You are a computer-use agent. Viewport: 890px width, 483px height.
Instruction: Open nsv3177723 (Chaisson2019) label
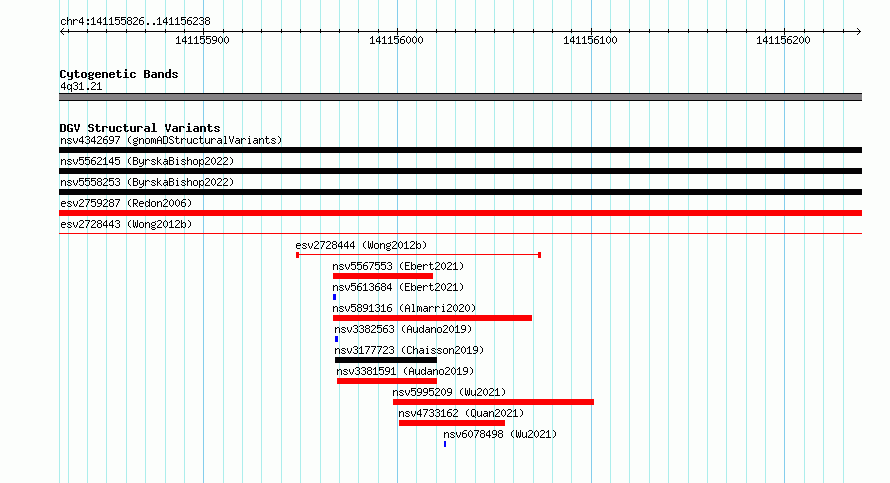point(409,350)
